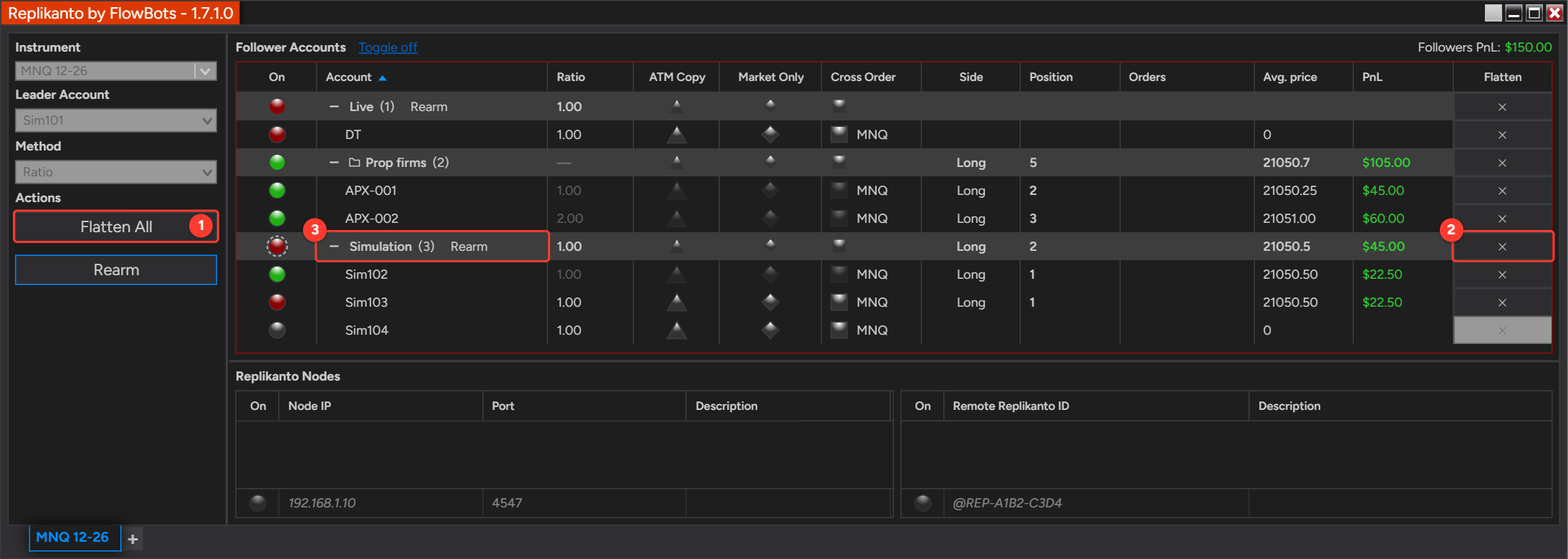Toggle the On light for Live group
Image resolution: width=1568 pixels, height=559 pixels.
[x=277, y=106]
